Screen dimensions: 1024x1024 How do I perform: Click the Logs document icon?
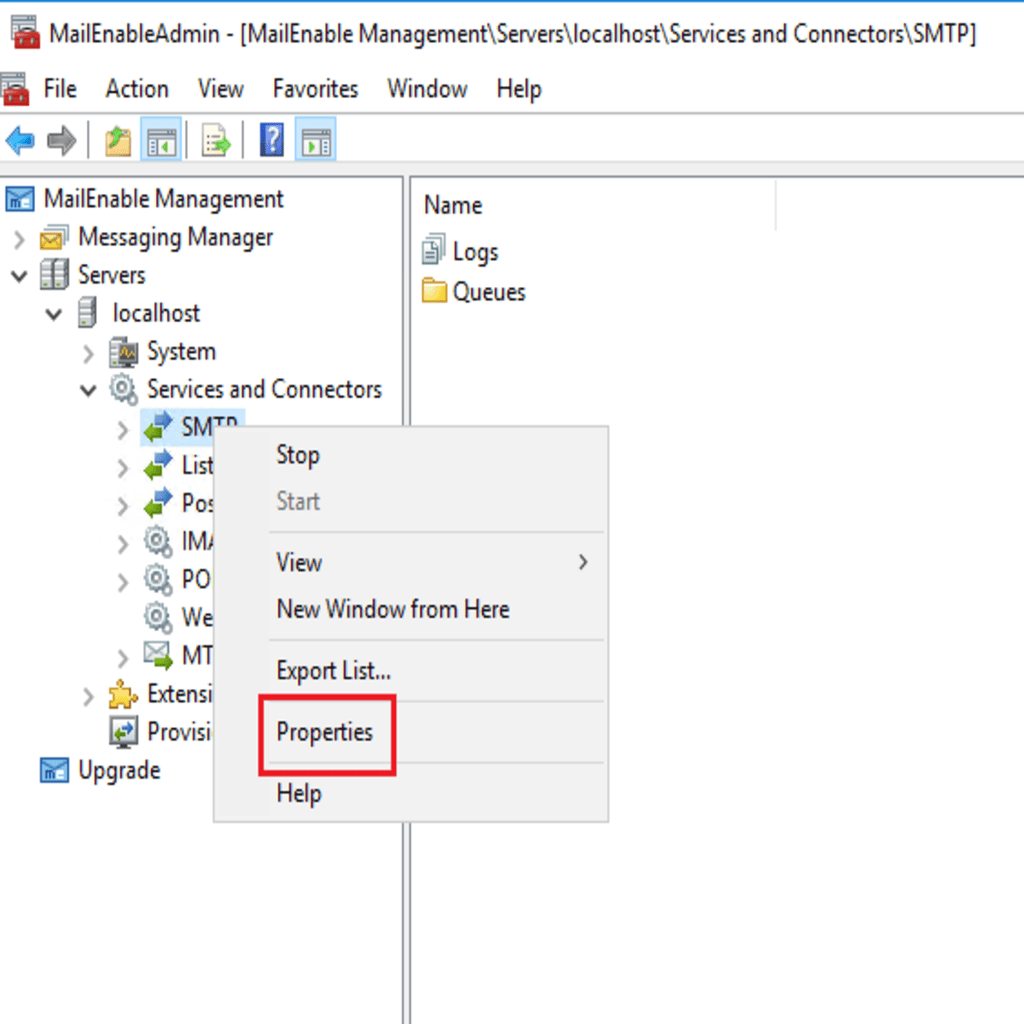coord(434,250)
